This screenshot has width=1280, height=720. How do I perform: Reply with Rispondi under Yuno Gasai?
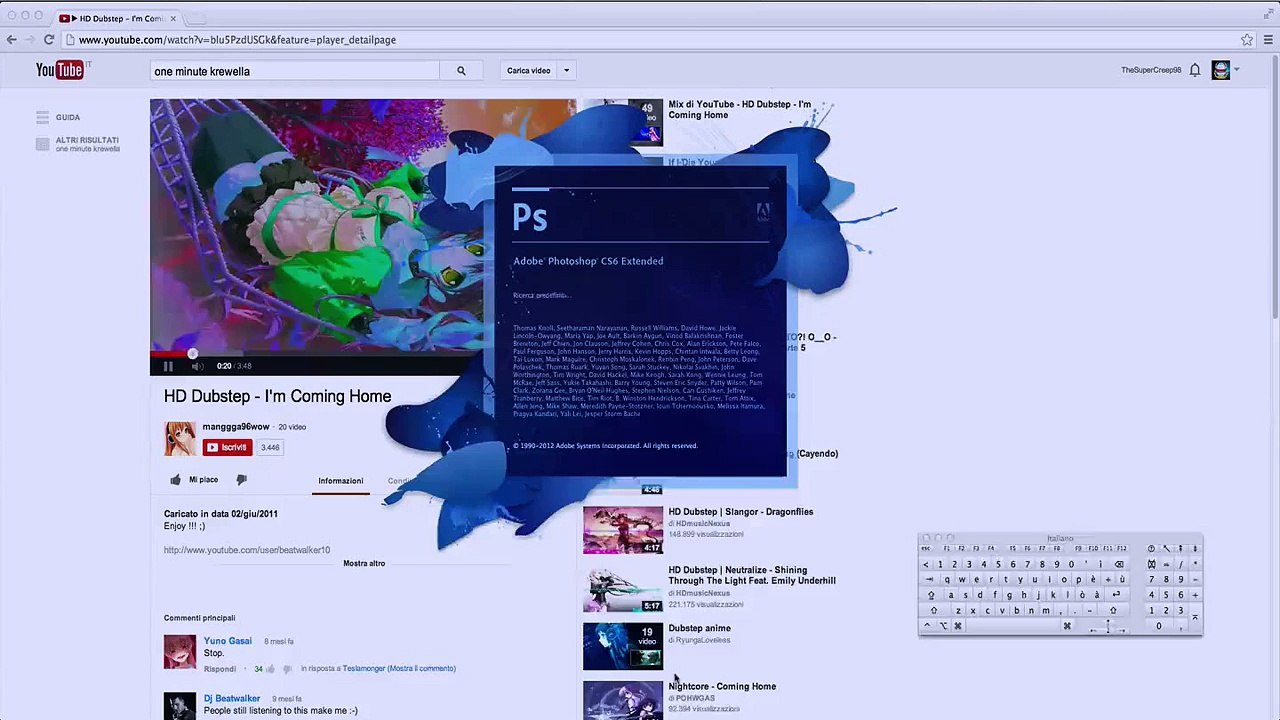(220, 669)
